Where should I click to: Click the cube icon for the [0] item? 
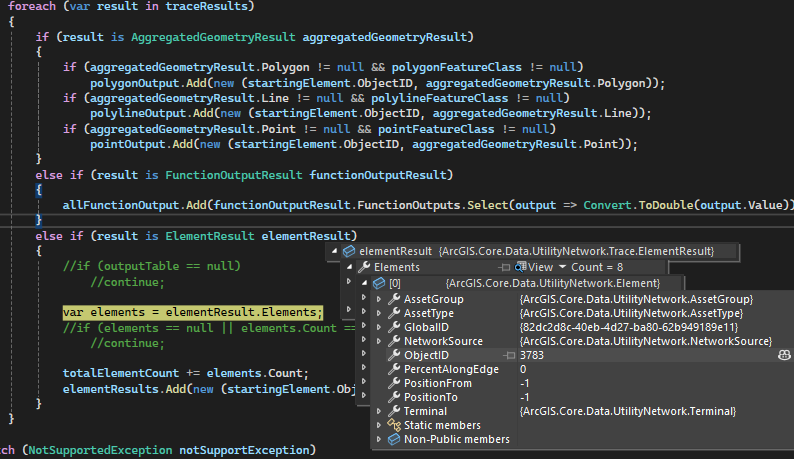tap(379, 283)
